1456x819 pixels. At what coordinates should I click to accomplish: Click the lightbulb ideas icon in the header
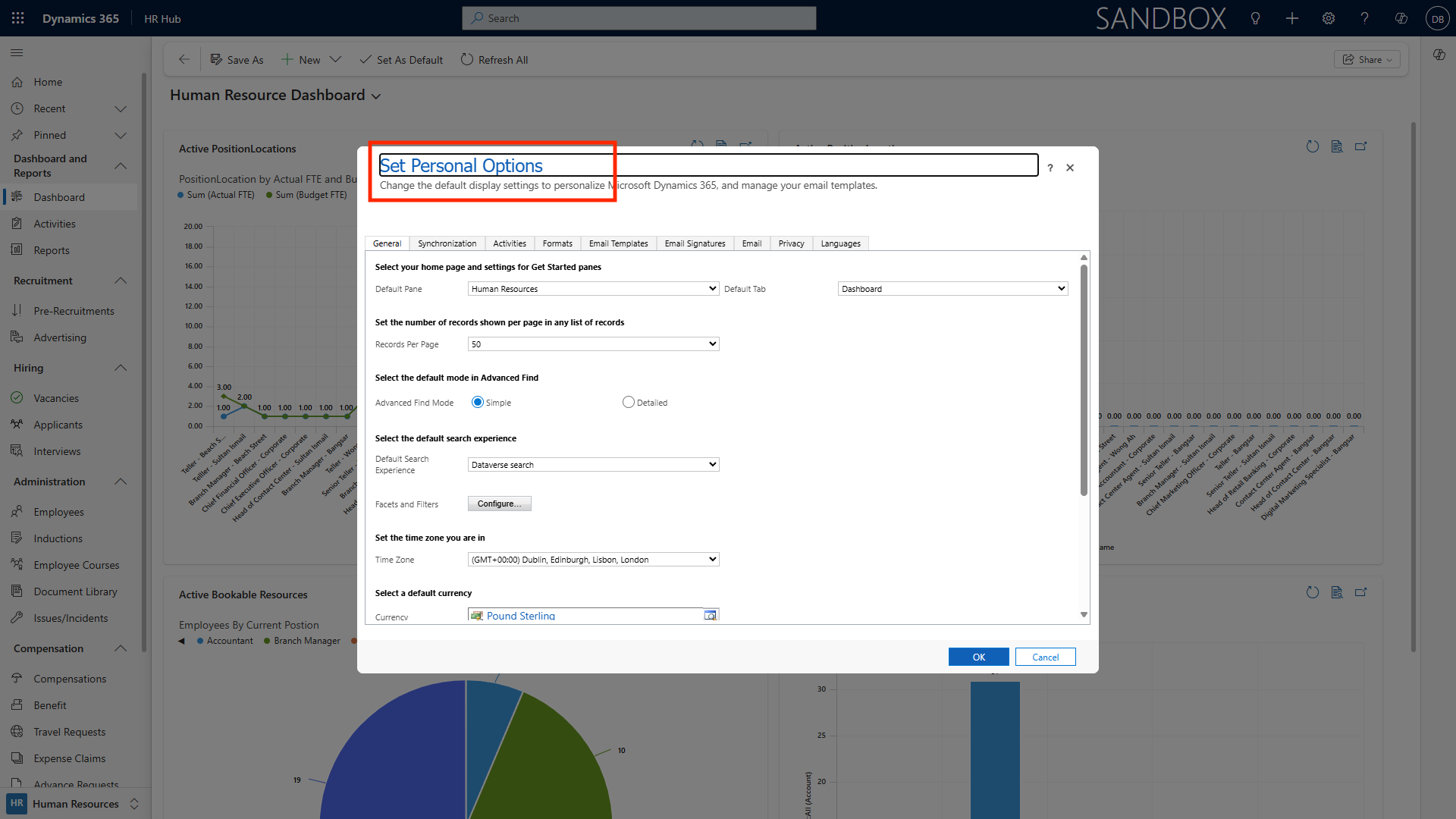coord(1256,18)
